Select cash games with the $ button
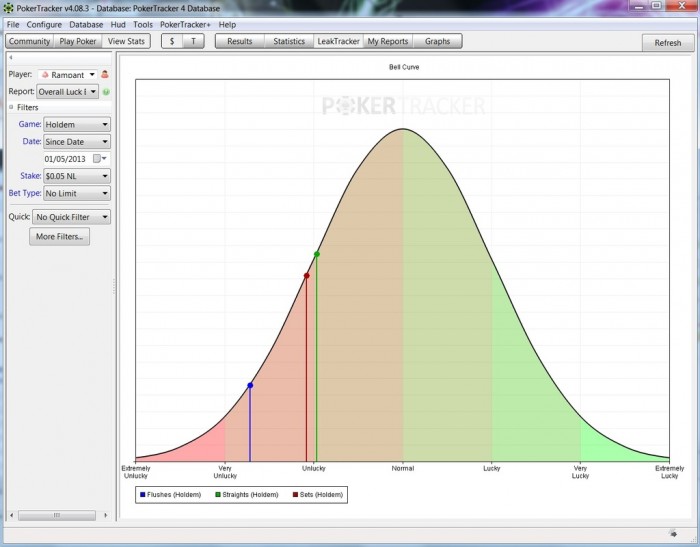The image size is (700, 547). click(x=172, y=41)
